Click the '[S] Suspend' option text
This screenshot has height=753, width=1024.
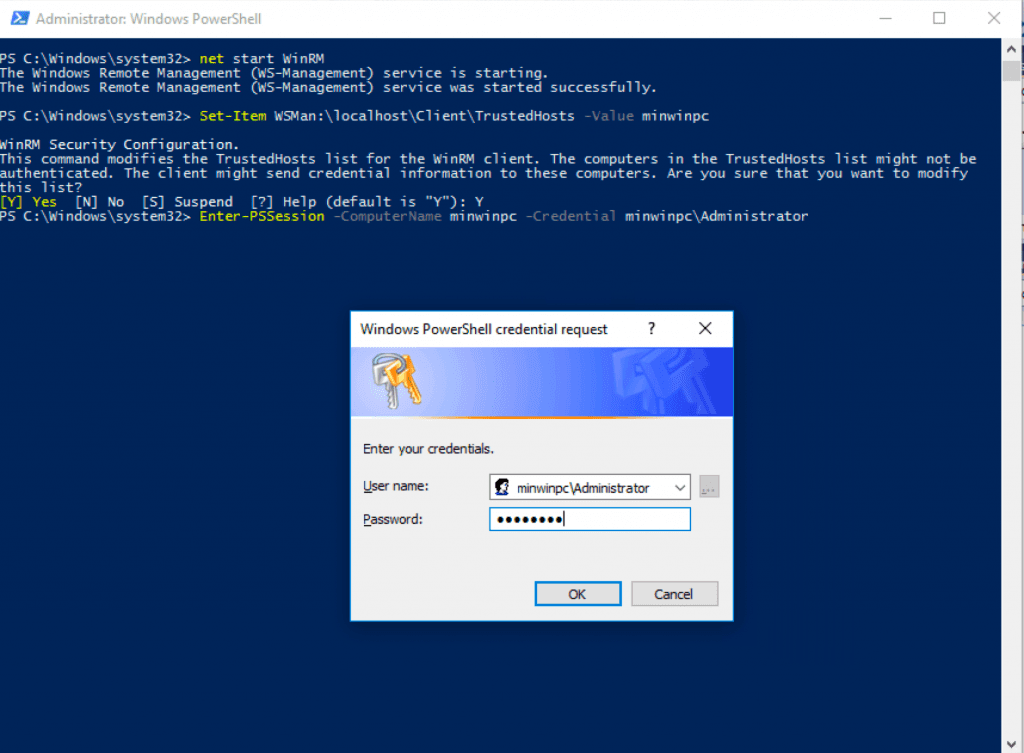pos(187,202)
